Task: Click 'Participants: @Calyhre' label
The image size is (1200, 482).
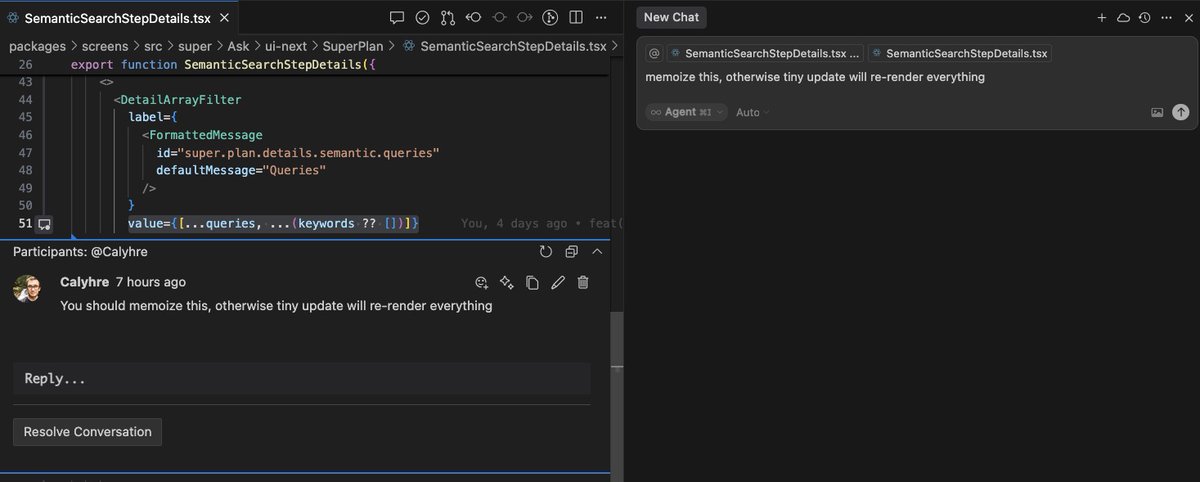Action: 80,252
